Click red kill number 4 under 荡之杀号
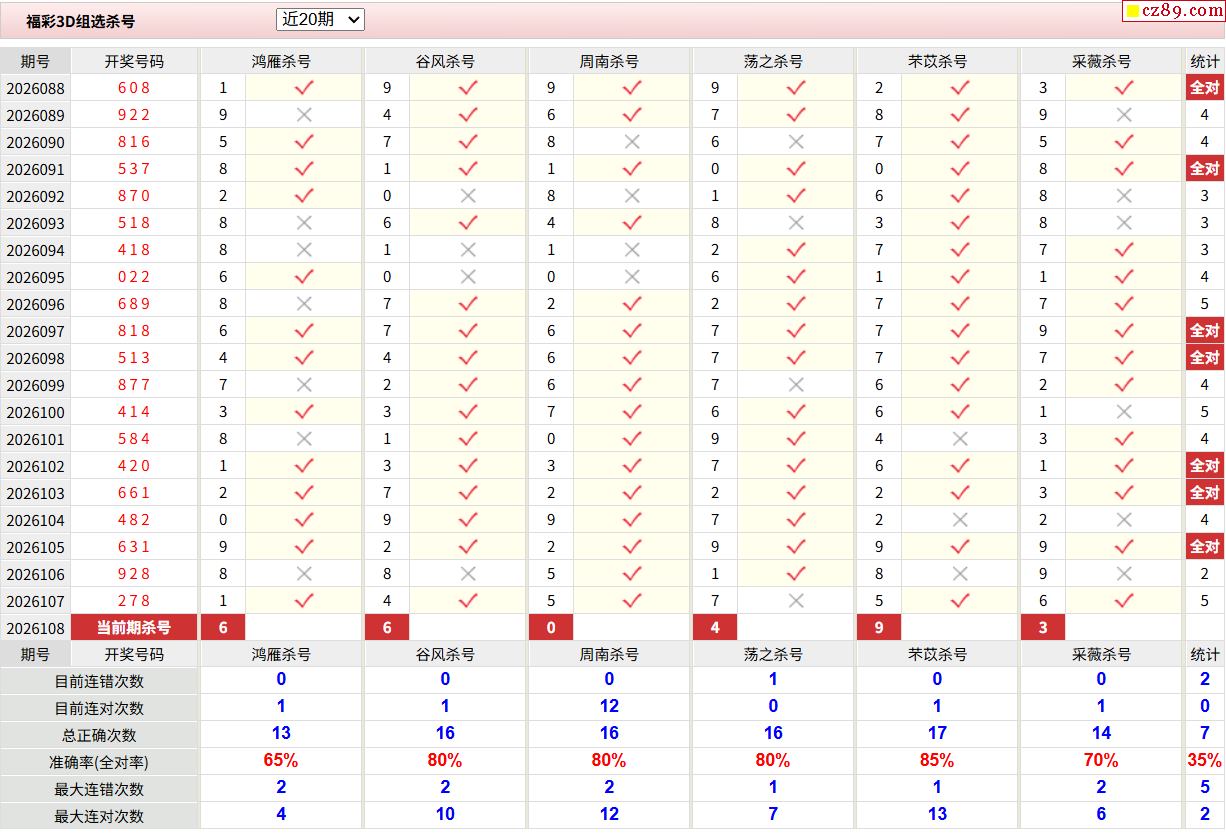This screenshot has width=1226, height=833. 715,628
